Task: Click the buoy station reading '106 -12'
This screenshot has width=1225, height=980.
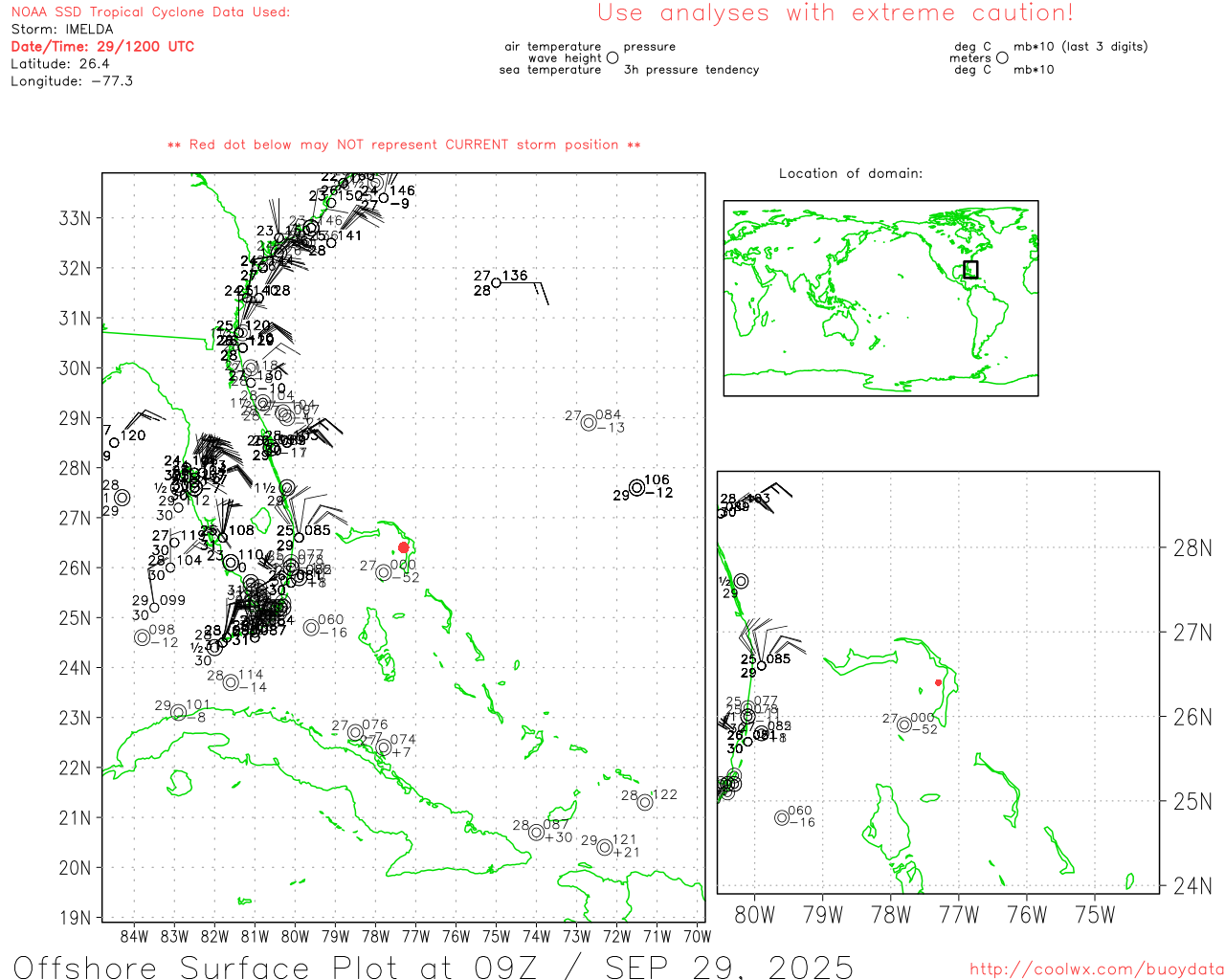Action: click(x=636, y=488)
